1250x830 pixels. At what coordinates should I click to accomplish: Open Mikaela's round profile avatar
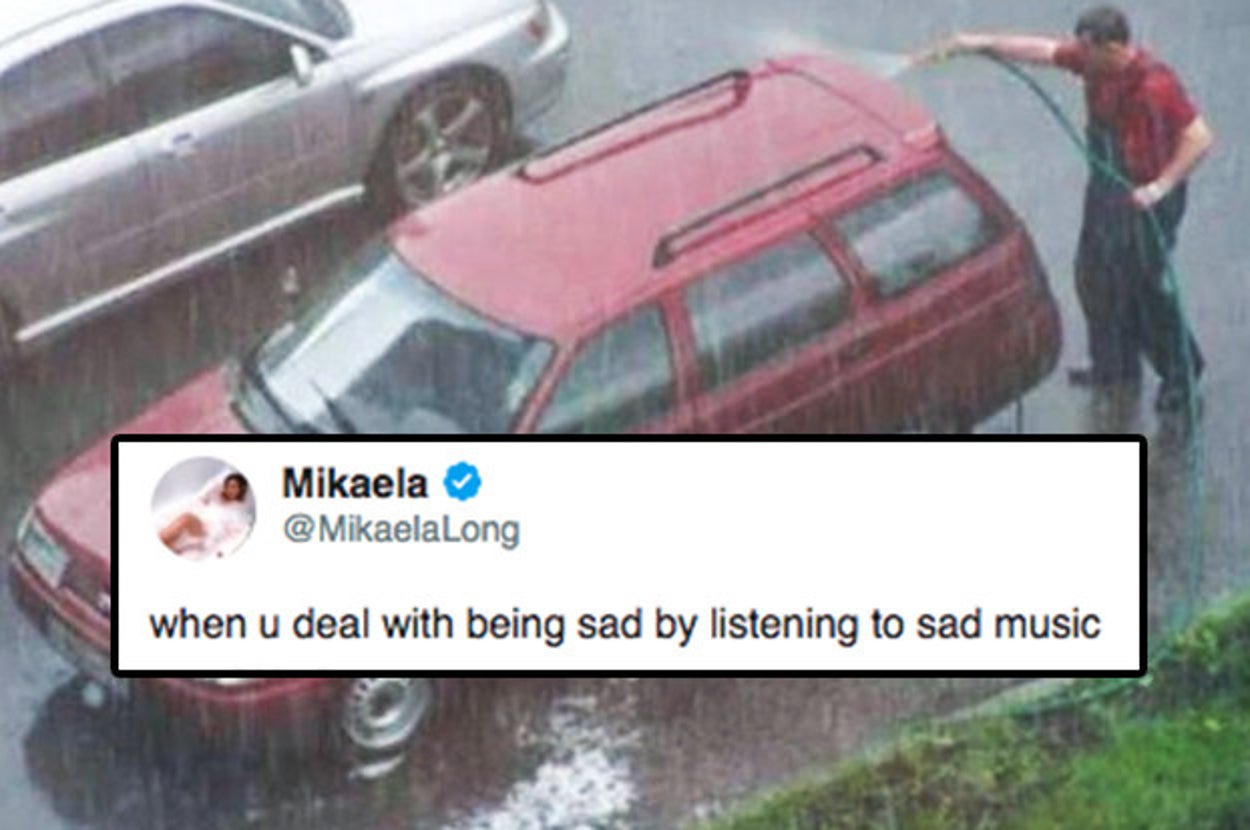(203, 509)
